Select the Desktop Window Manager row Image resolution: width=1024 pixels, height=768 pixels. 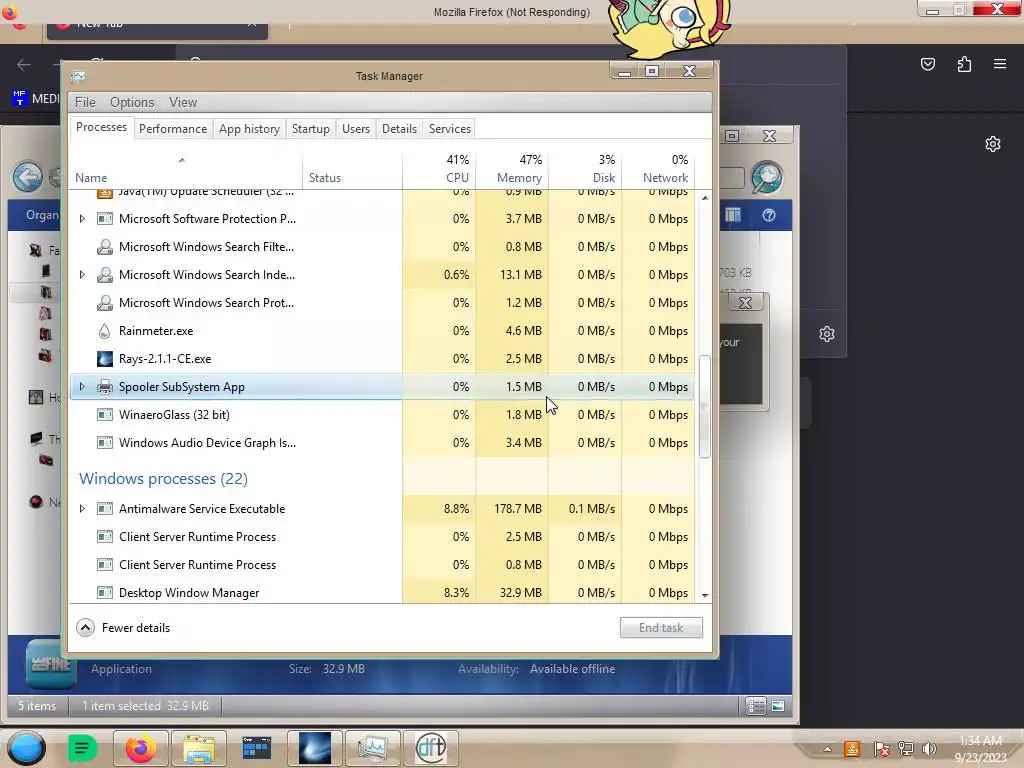click(x=382, y=593)
